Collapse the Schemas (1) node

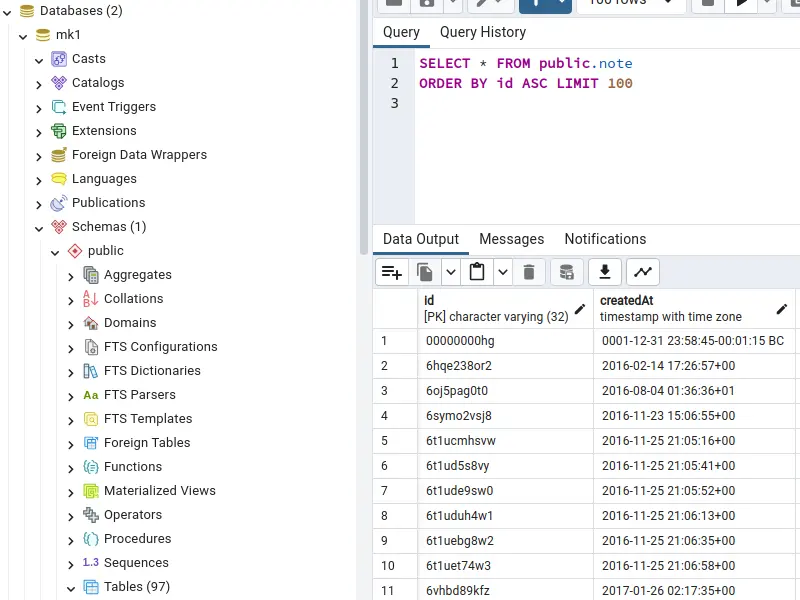pos(39,228)
